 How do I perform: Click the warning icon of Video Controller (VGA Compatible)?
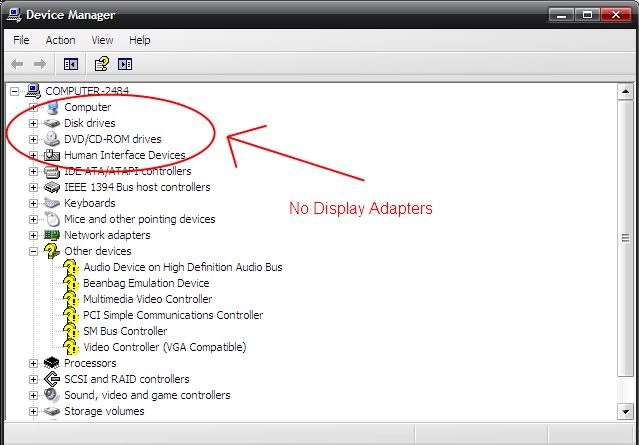71,347
